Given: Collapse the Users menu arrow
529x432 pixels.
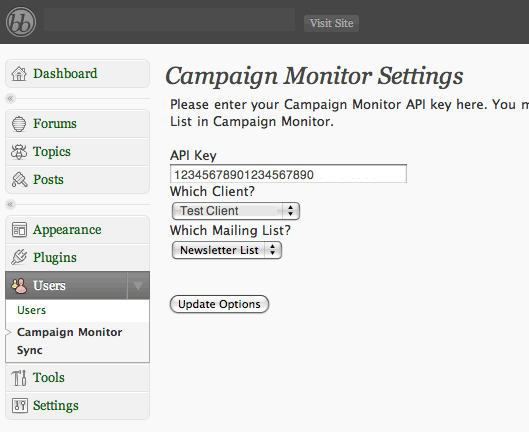Looking at the screenshot, I should point(138,286).
